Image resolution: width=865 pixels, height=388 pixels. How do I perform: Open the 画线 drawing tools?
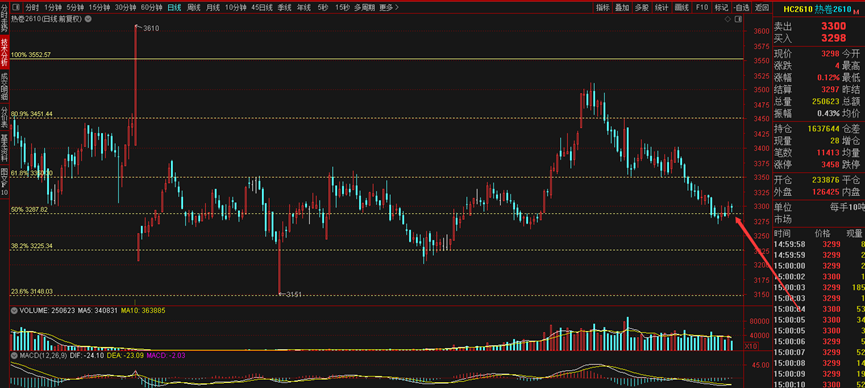click(x=682, y=8)
